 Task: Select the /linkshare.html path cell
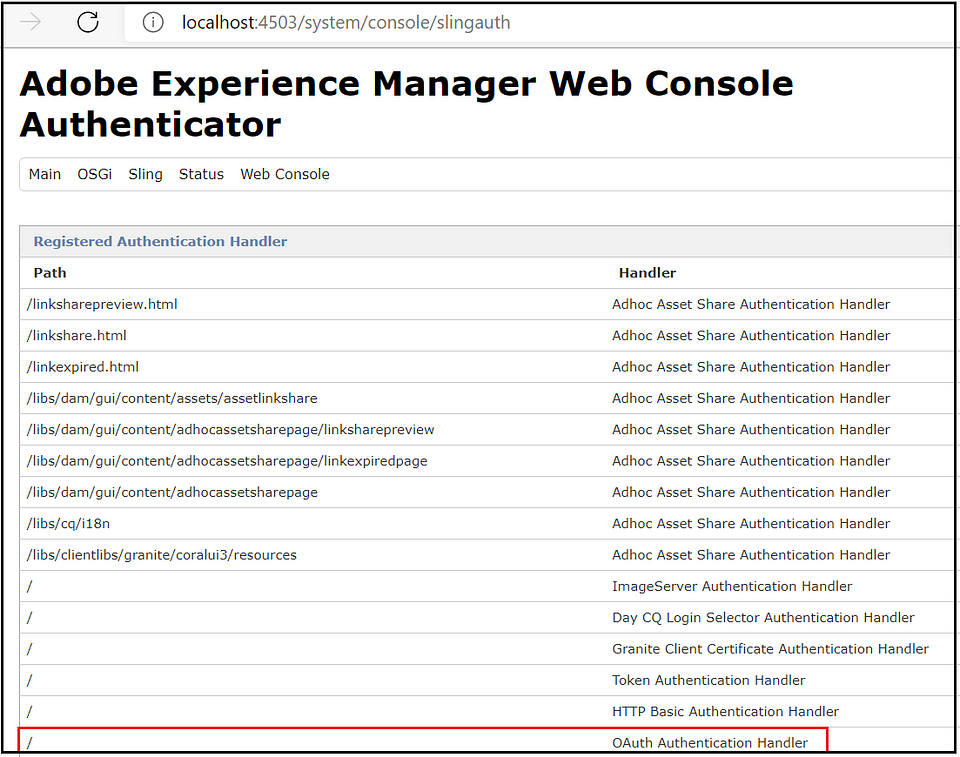tap(77, 336)
